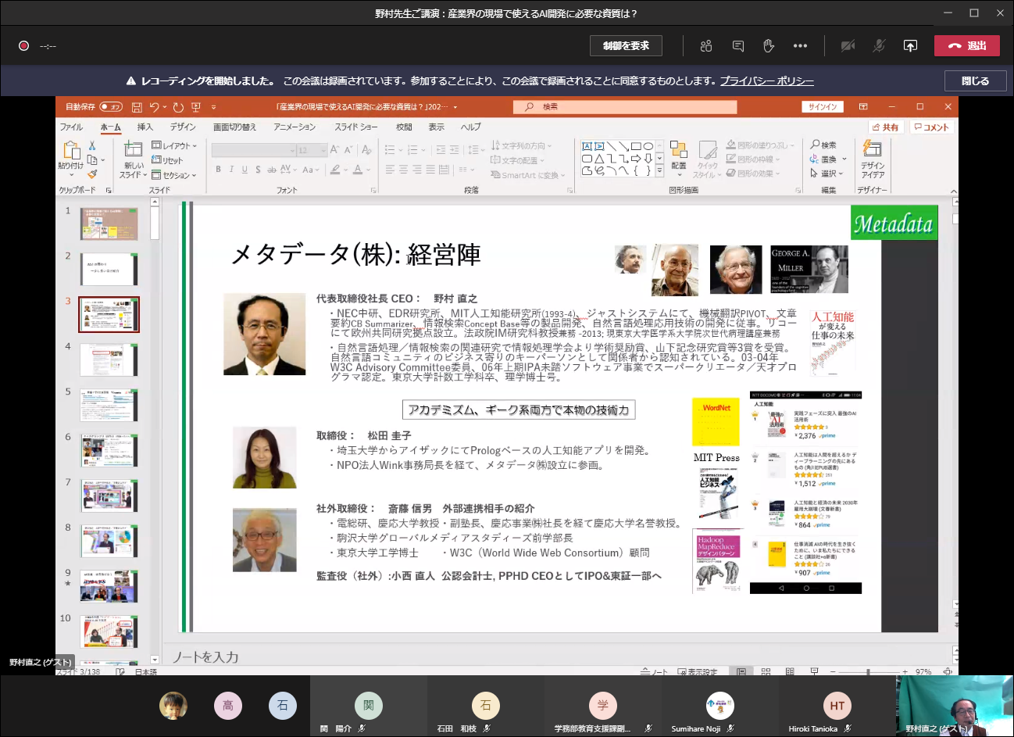Toggle underline formatting U
The image size is (1014, 737).
244,169
